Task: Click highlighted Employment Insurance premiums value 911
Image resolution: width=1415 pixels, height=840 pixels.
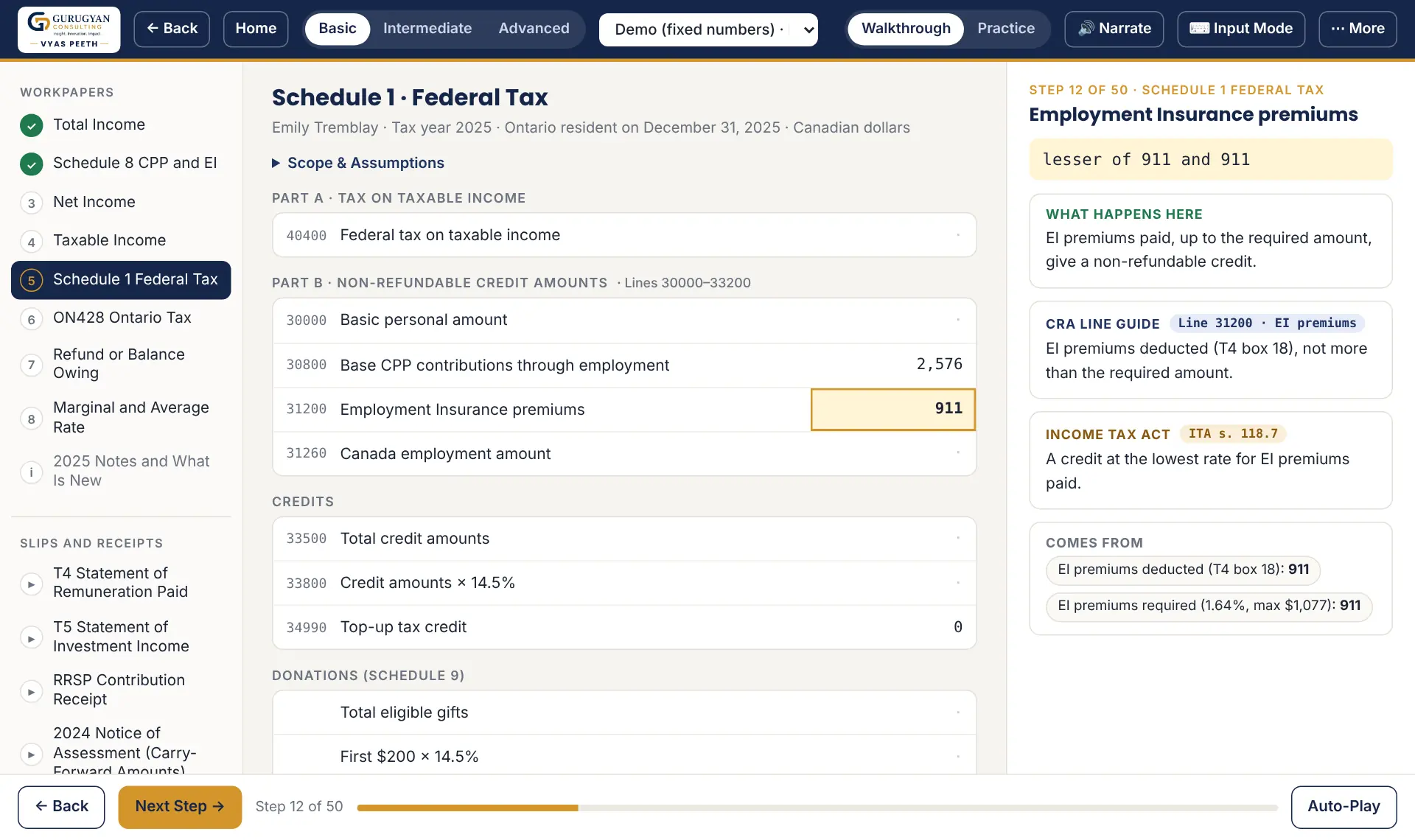Action: click(x=892, y=409)
